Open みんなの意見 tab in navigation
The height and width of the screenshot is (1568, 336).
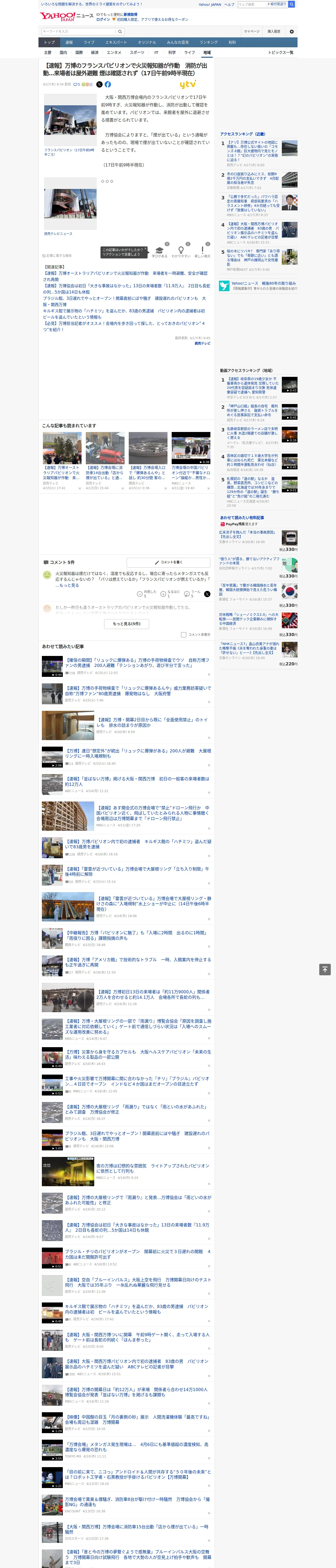click(x=177, y=43)
